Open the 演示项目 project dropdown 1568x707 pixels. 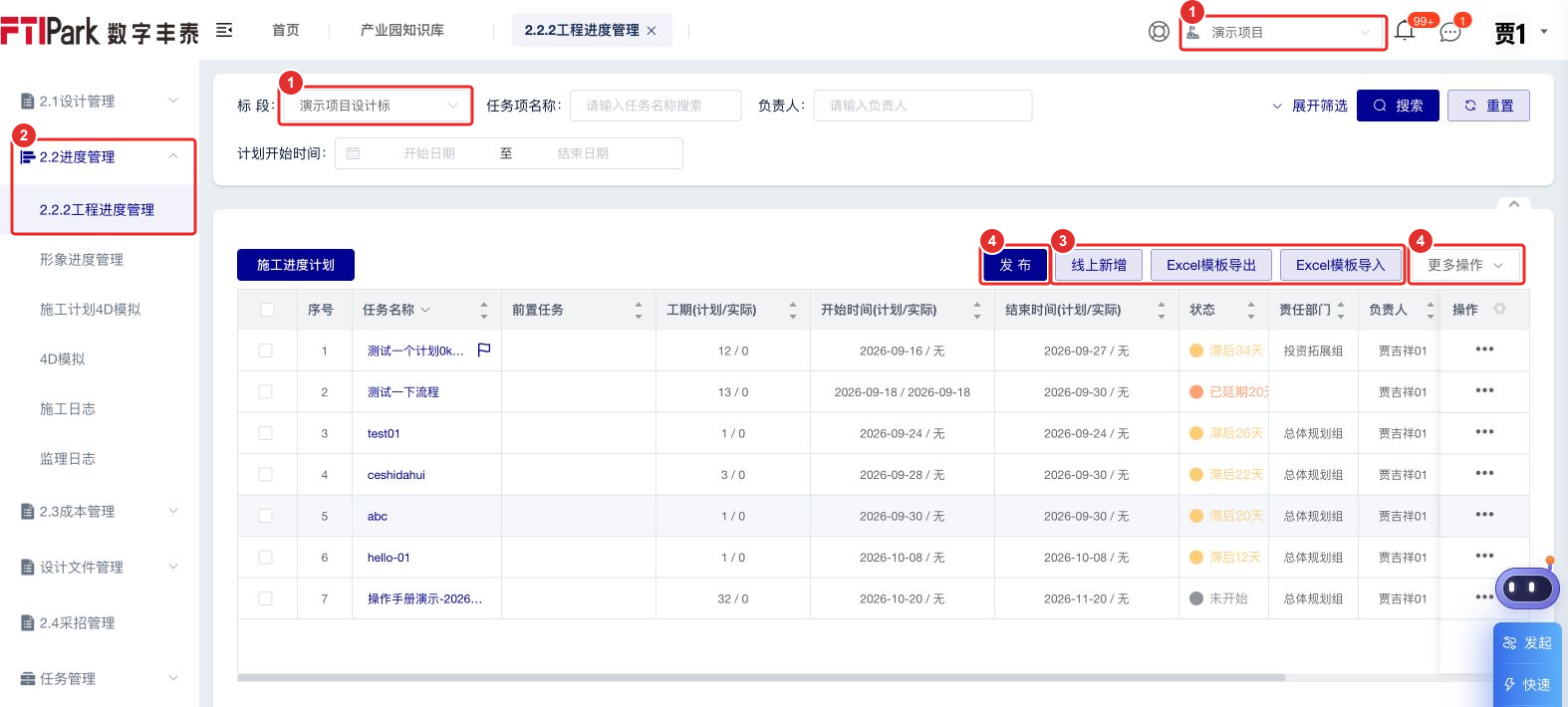tap(1282, 32)
